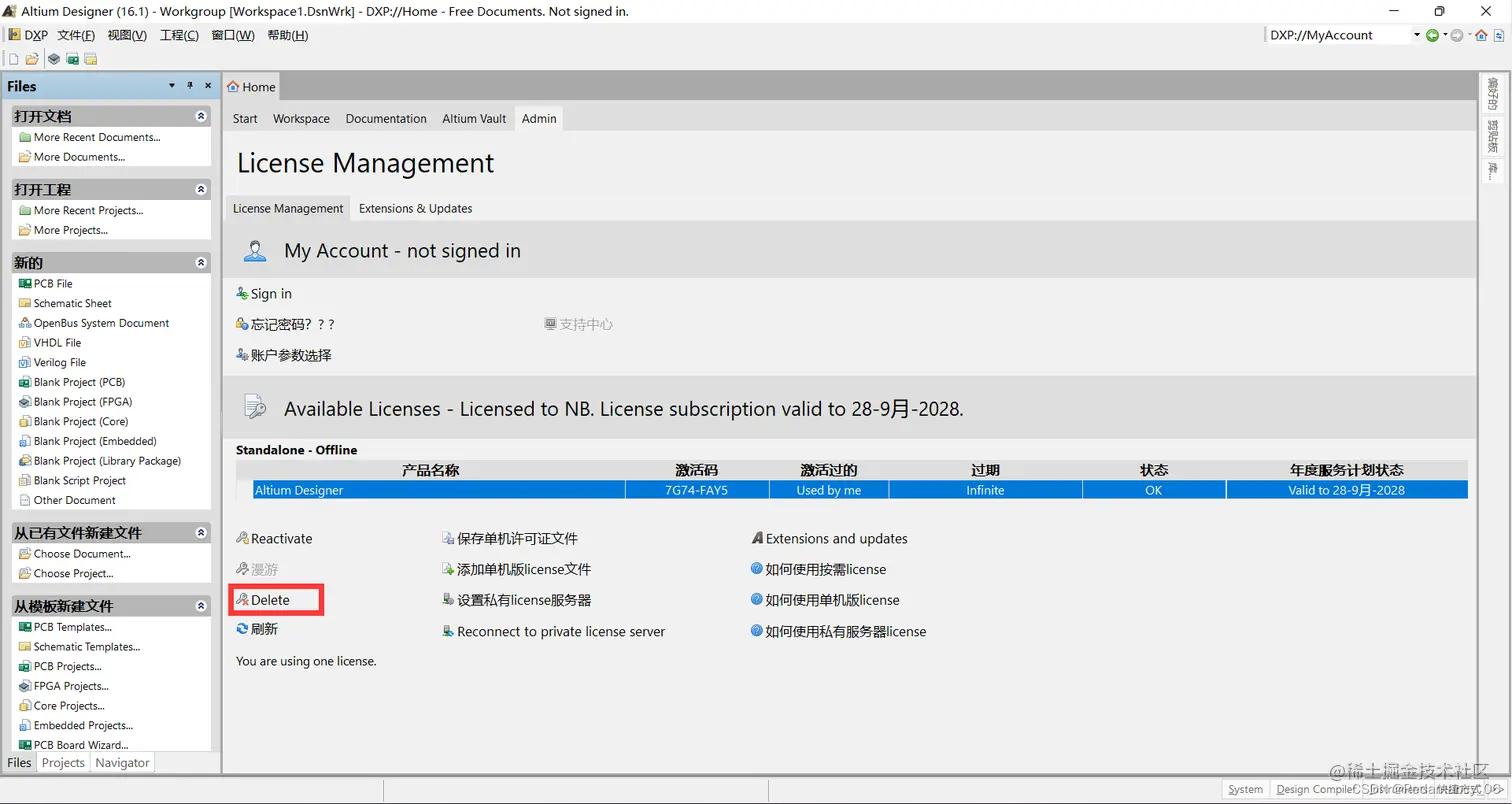Click Schematic Sheet in Files panel
The height and width of the screenshot is (804, 1512).
tap(65, 303)
